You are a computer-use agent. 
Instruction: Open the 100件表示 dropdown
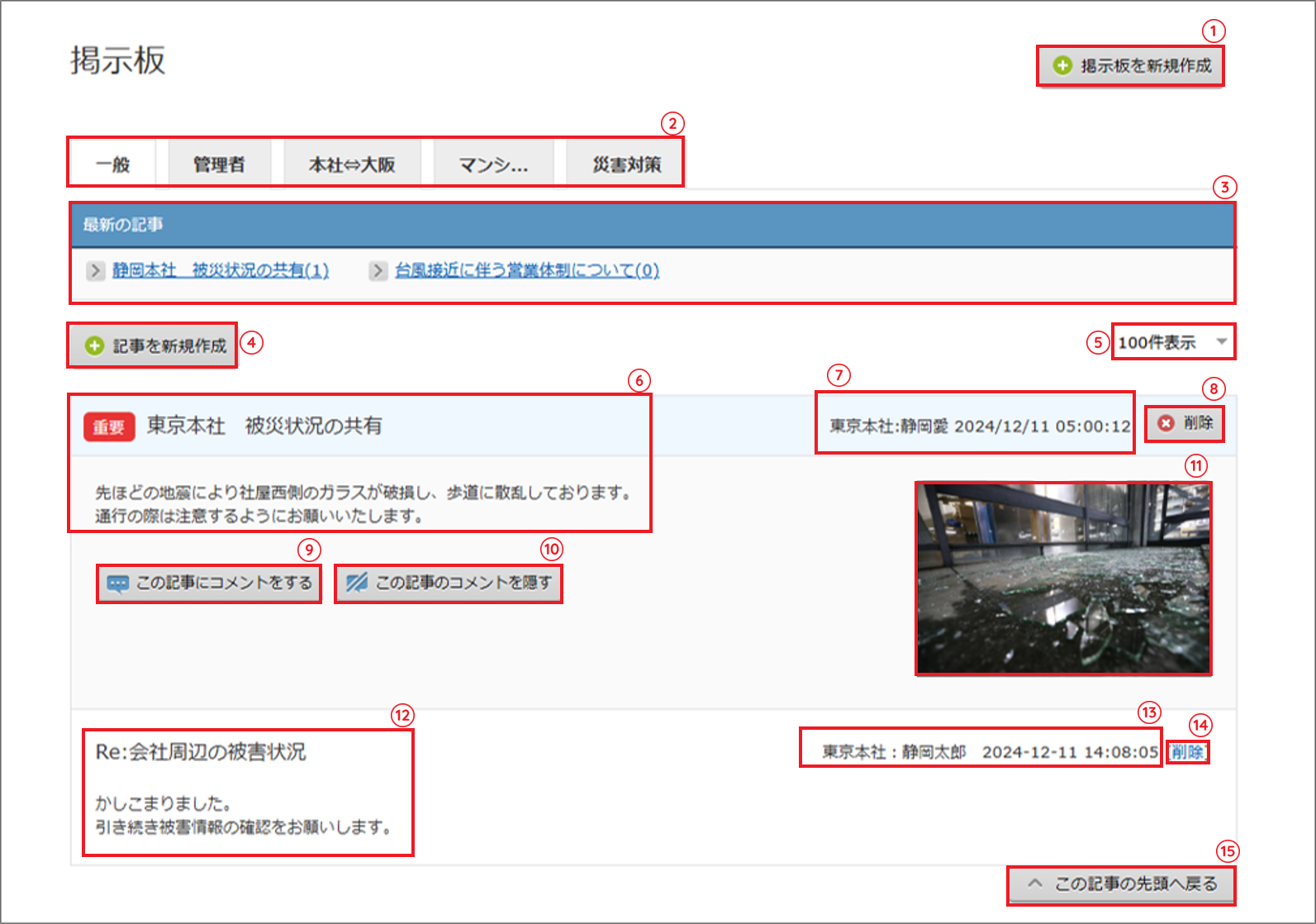point(1173,342)
